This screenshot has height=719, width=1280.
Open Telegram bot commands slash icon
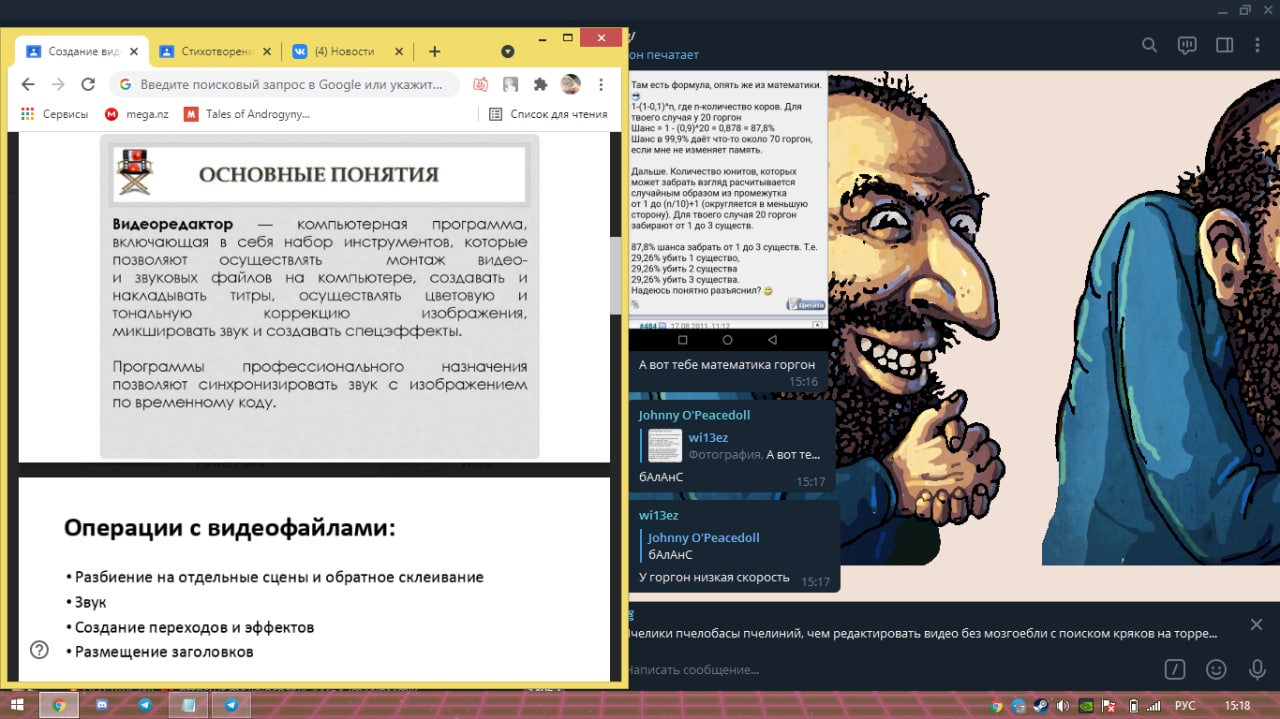[1176, 669]
